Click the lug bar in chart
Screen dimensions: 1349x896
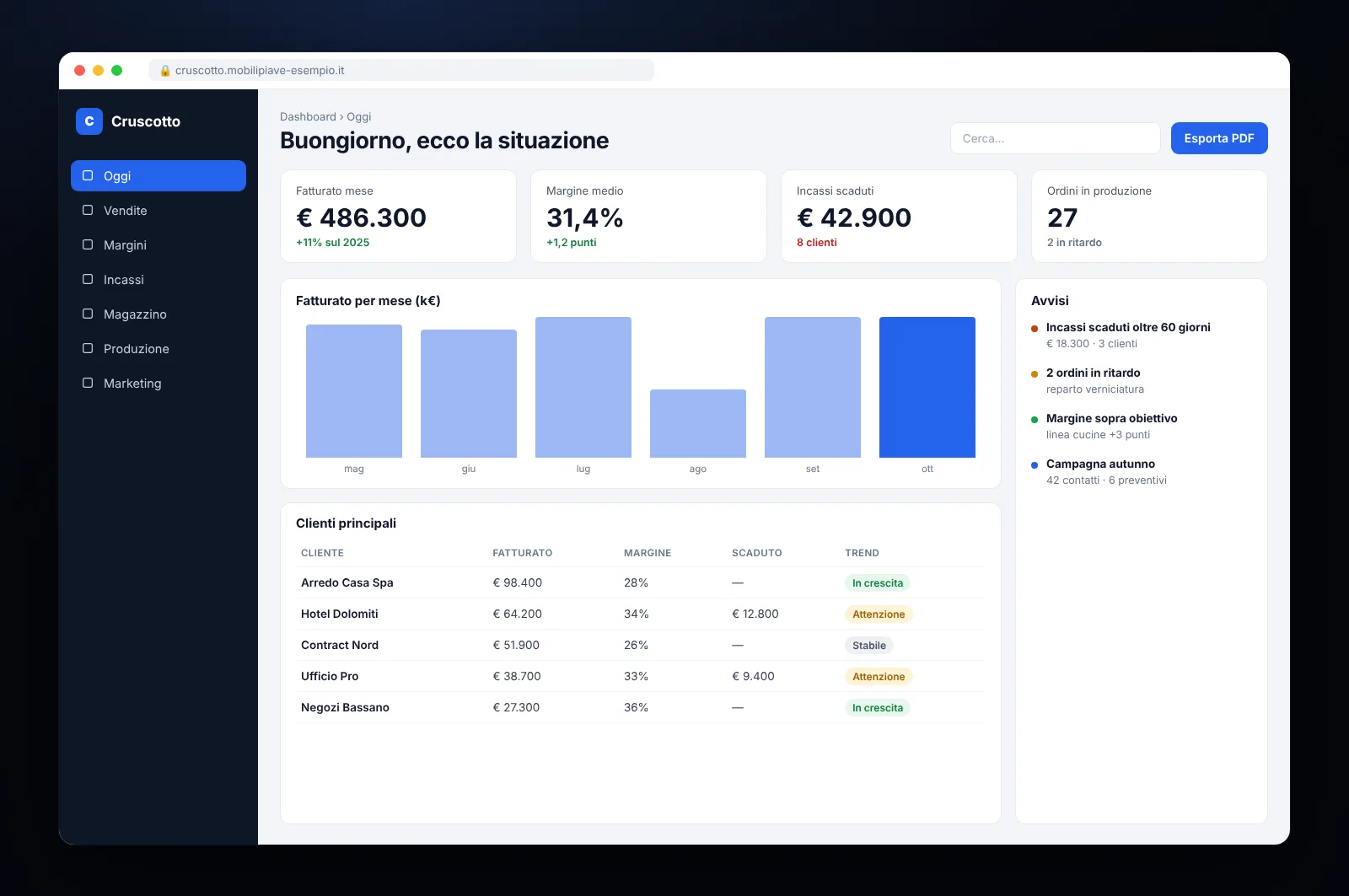point(583,388)
